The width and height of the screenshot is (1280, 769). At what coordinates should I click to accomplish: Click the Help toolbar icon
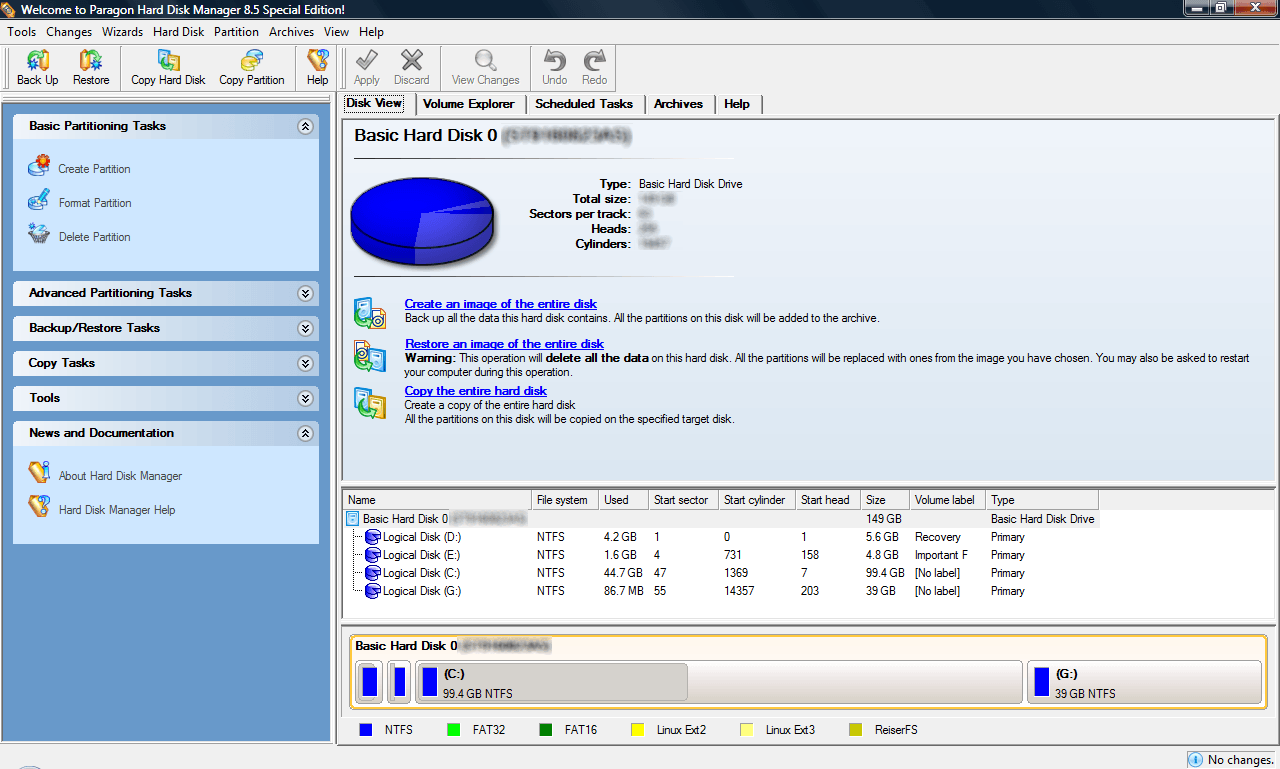click(317, 67)
